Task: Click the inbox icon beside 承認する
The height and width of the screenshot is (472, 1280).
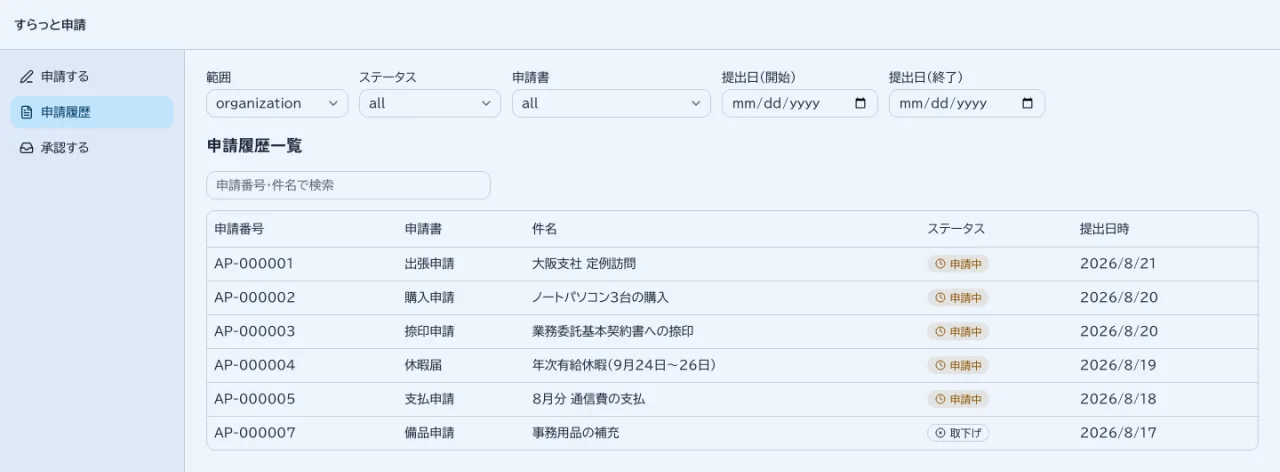Action: [27, 148]
